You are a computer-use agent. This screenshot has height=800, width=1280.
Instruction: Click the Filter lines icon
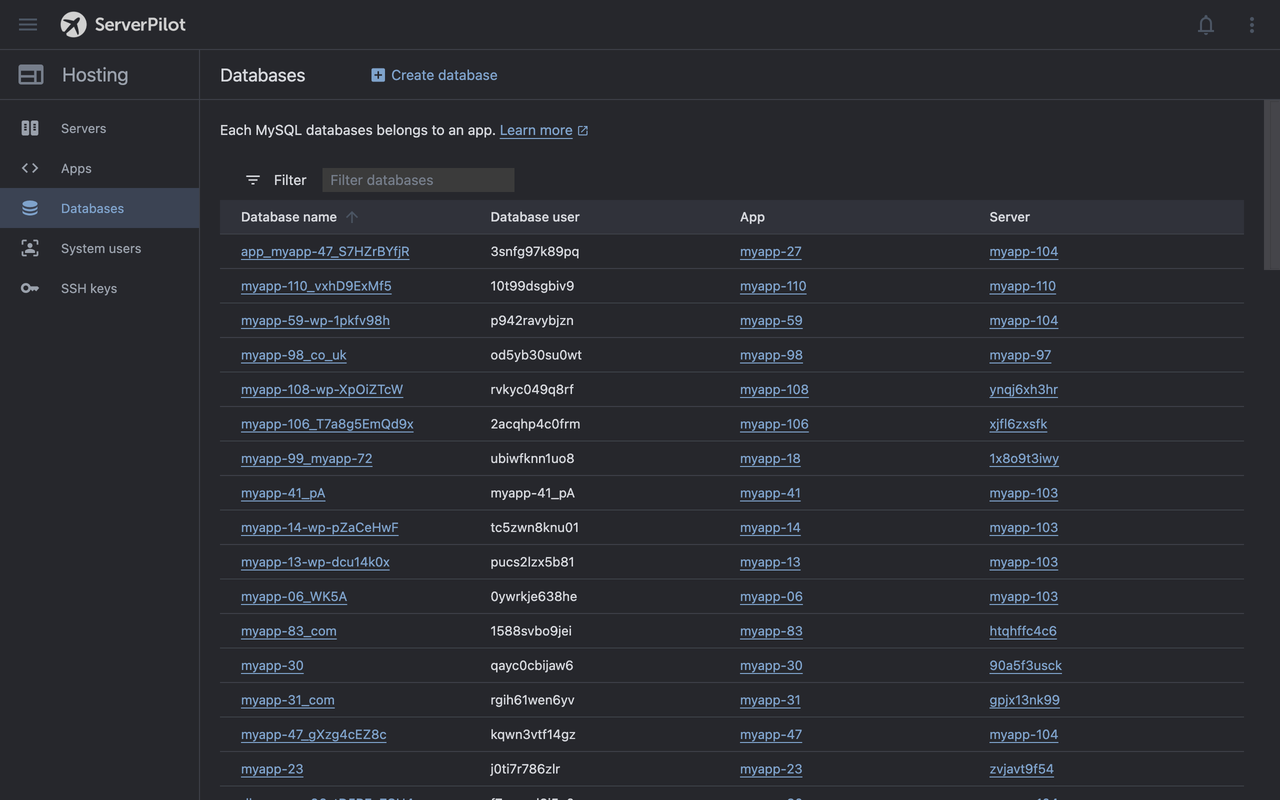point(253,180)
